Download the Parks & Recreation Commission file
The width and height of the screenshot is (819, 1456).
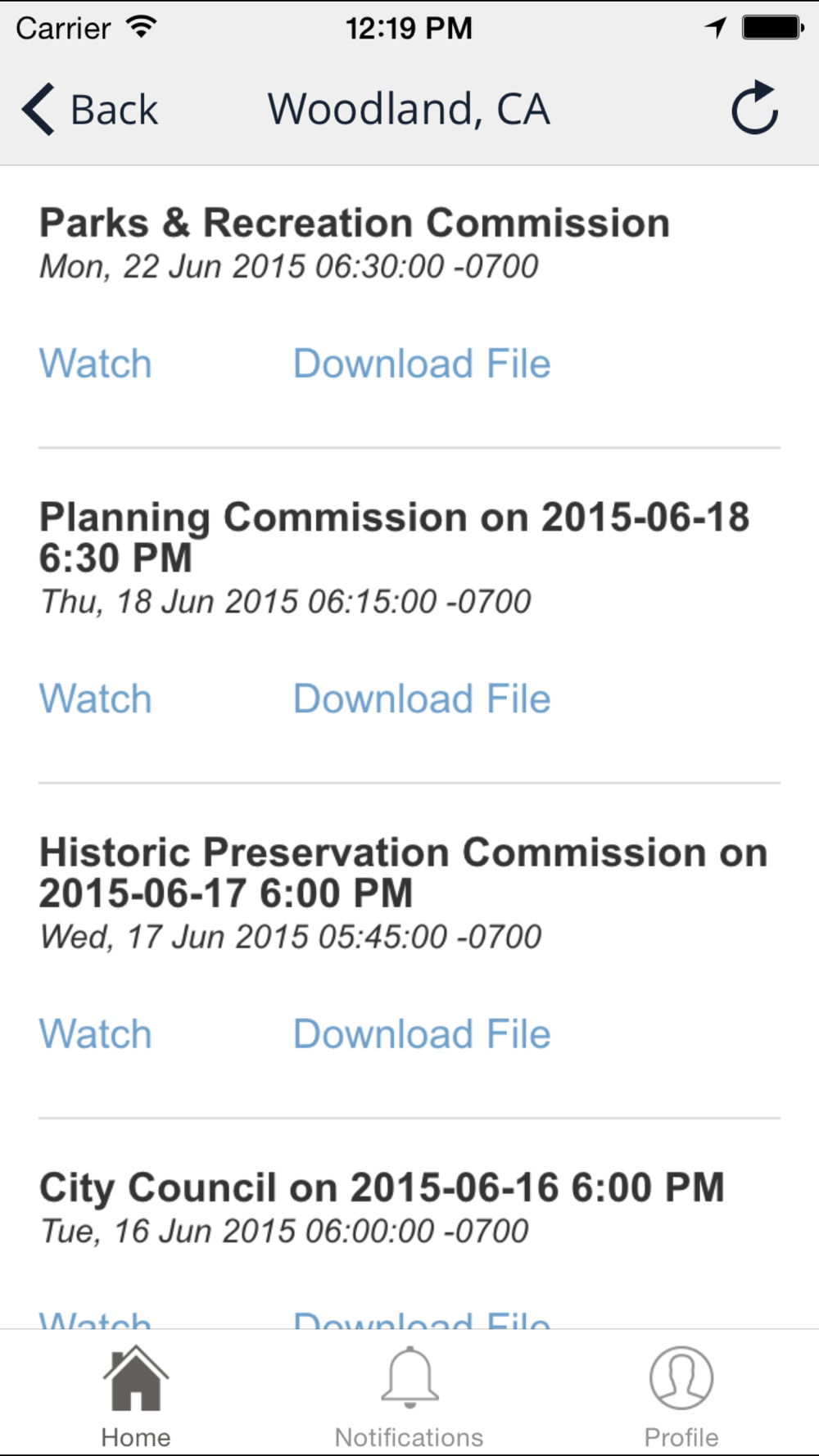pyautogui.click(x=422, y=364)
